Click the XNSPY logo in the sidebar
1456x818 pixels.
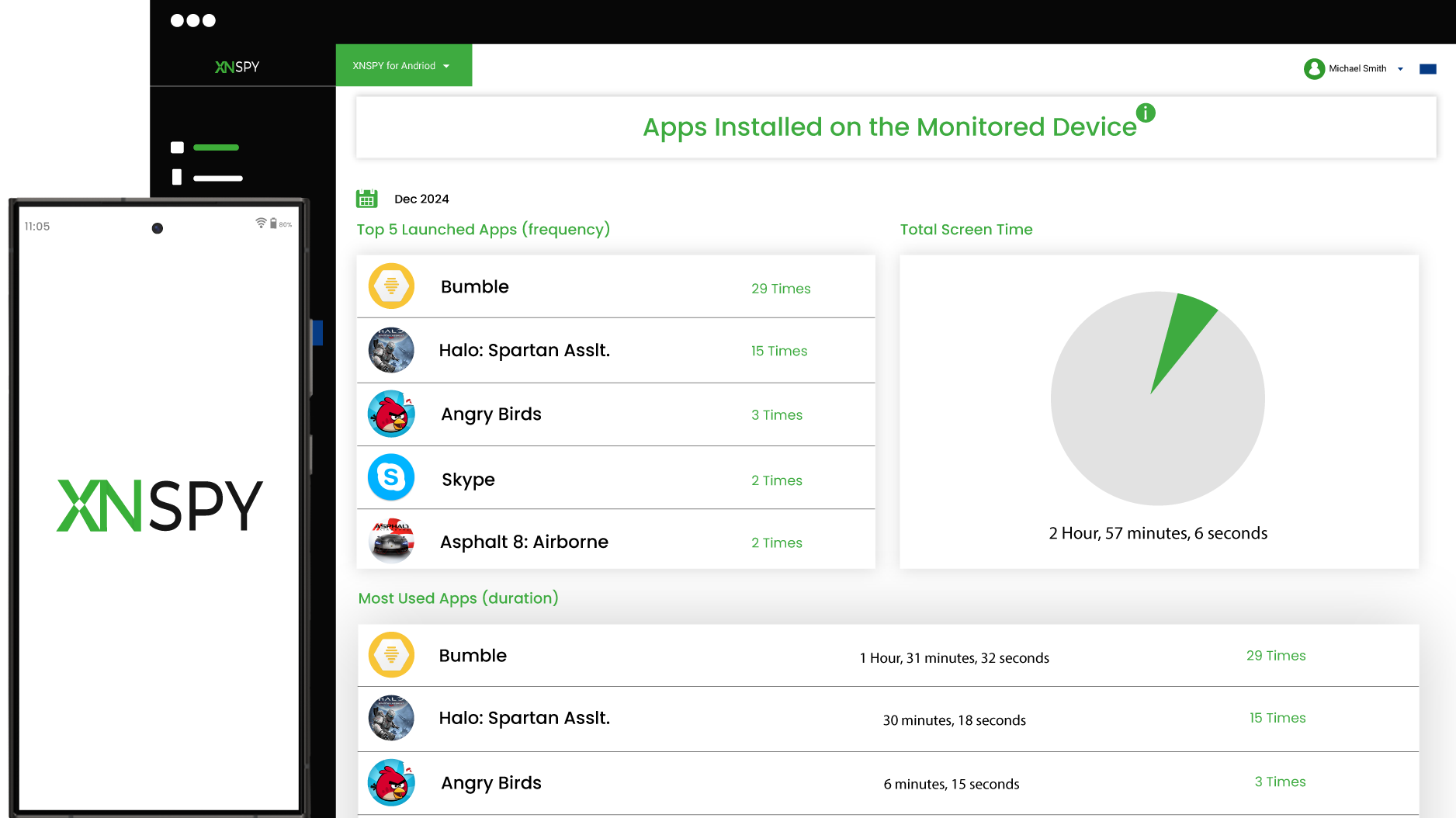(x=237, y=67)
